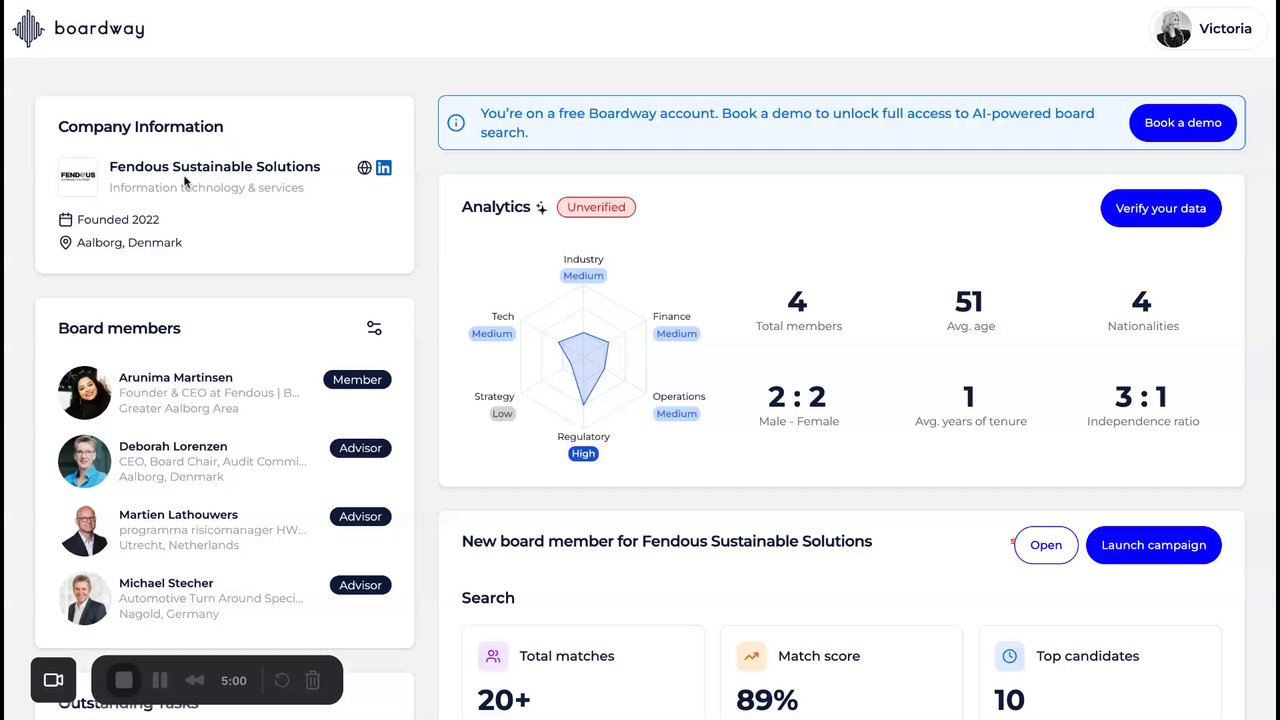Click the Strategy Low rating tag

502,414
